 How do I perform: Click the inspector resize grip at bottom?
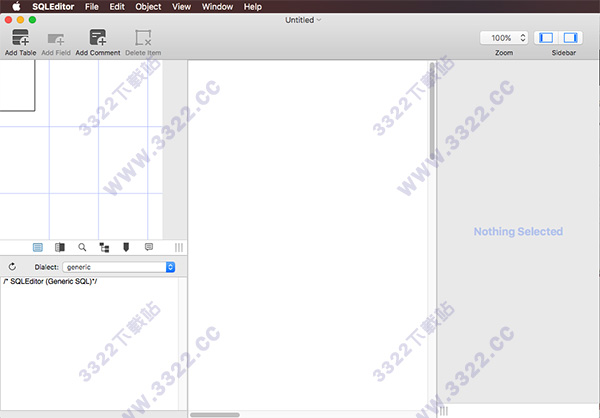point(444,411)
